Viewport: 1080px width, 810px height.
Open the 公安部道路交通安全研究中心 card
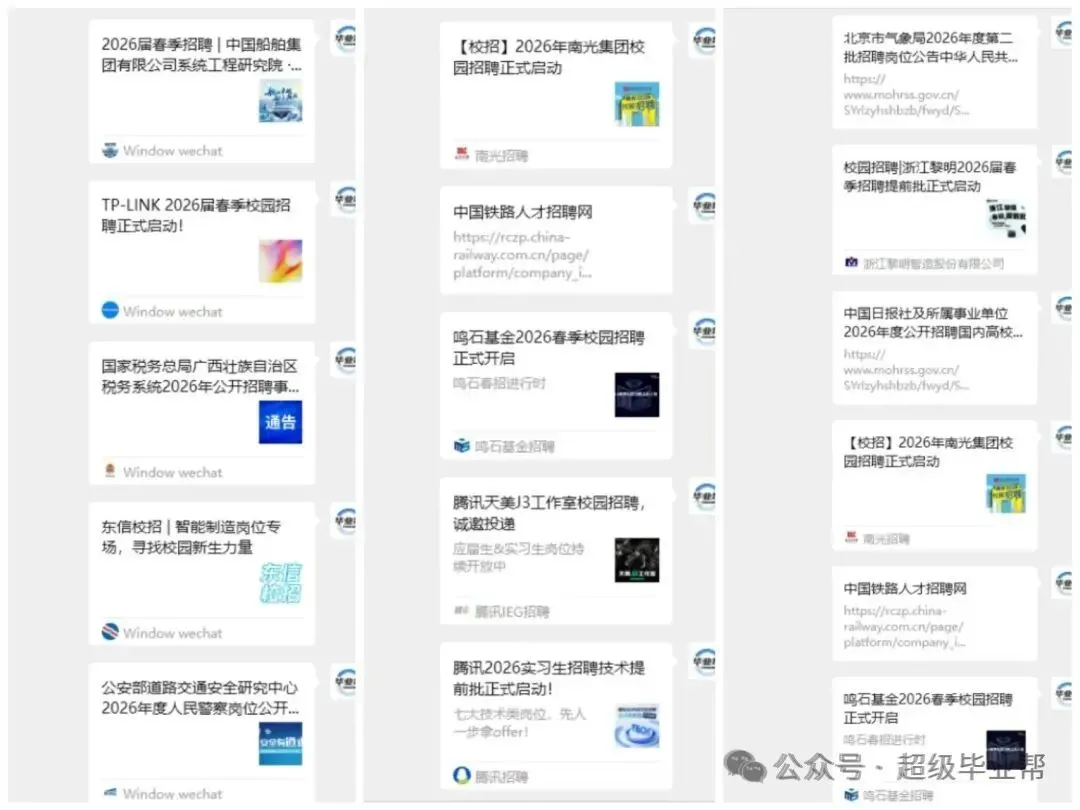click(202, 733)
